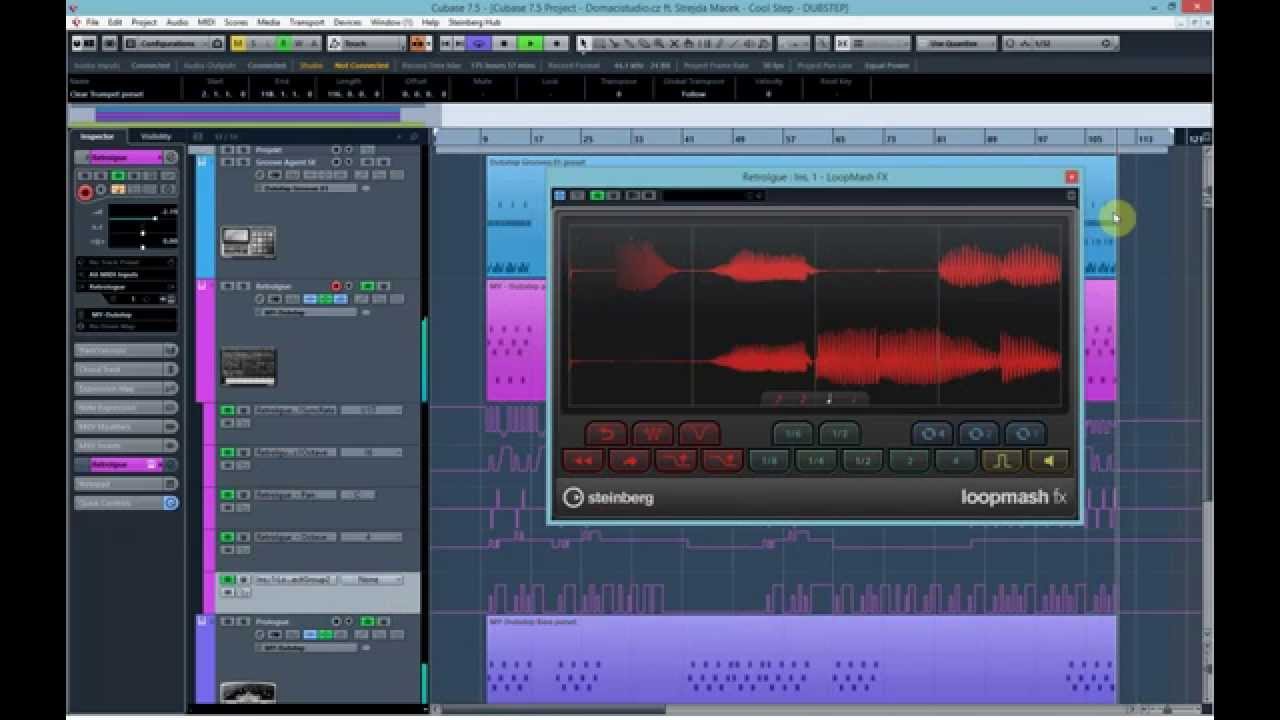1280x720 pixels.
Task: Click the Prologue track name
Action: 272,622
